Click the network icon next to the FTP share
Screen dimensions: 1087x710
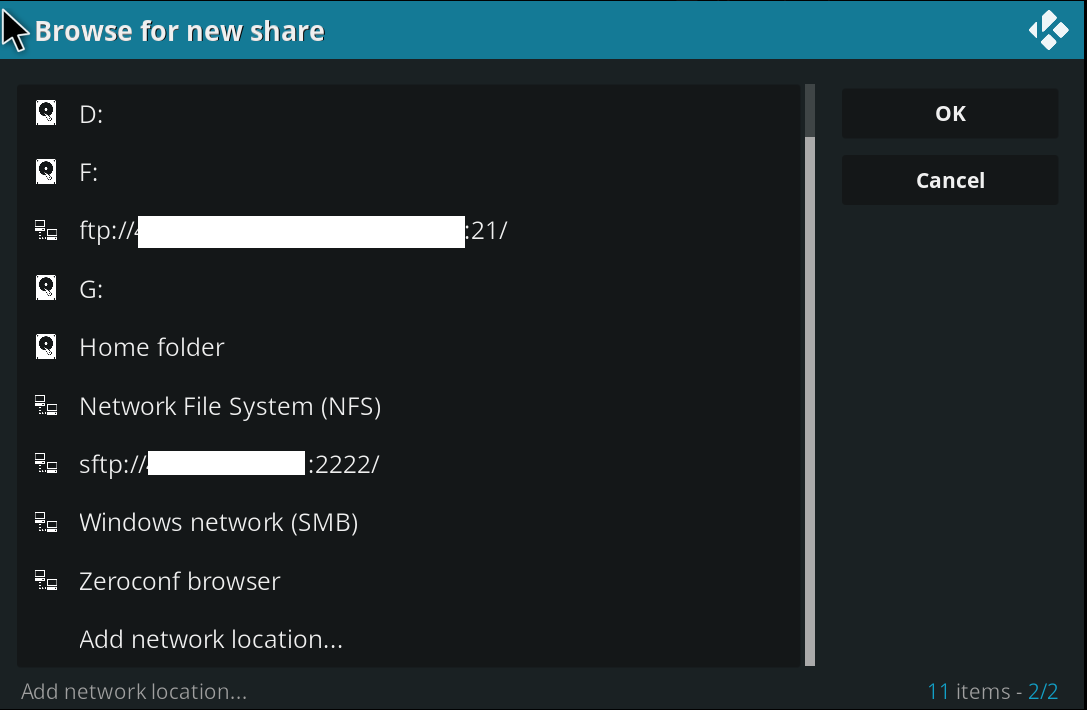(x=46, y=230)
